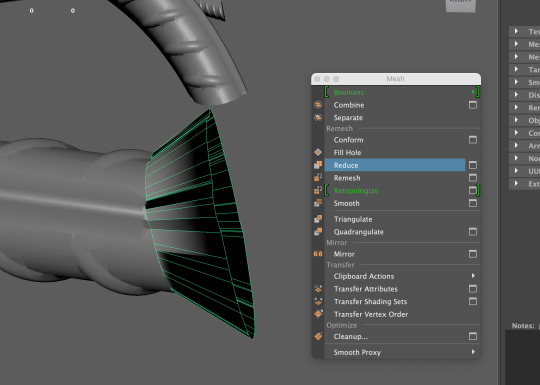The height and width of the screenshot is (385, 540).
Task: Open Transfer Shading Sets options box
Action: (473, 301)
